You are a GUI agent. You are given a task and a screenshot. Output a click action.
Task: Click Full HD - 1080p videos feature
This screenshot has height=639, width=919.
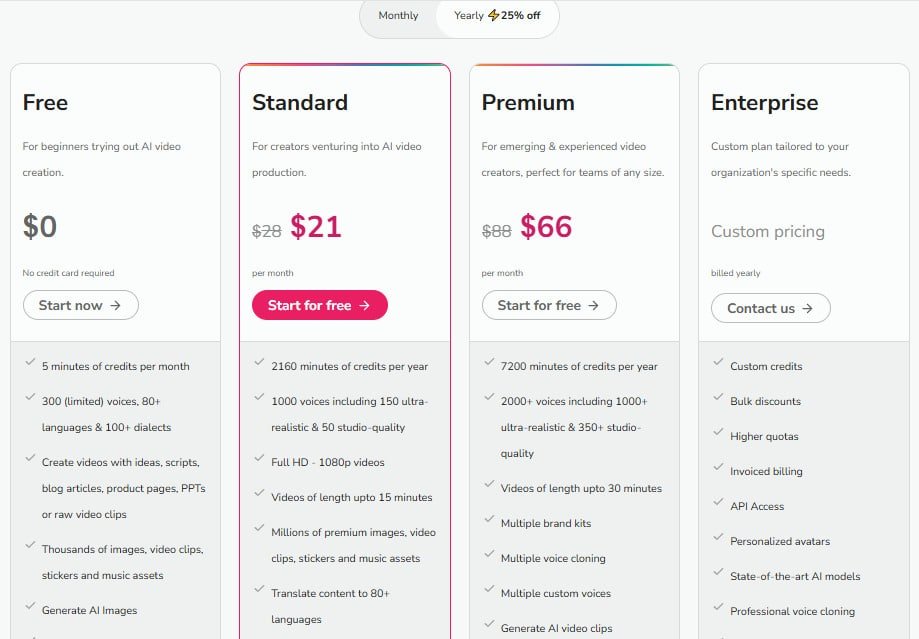tap(328, 462)
